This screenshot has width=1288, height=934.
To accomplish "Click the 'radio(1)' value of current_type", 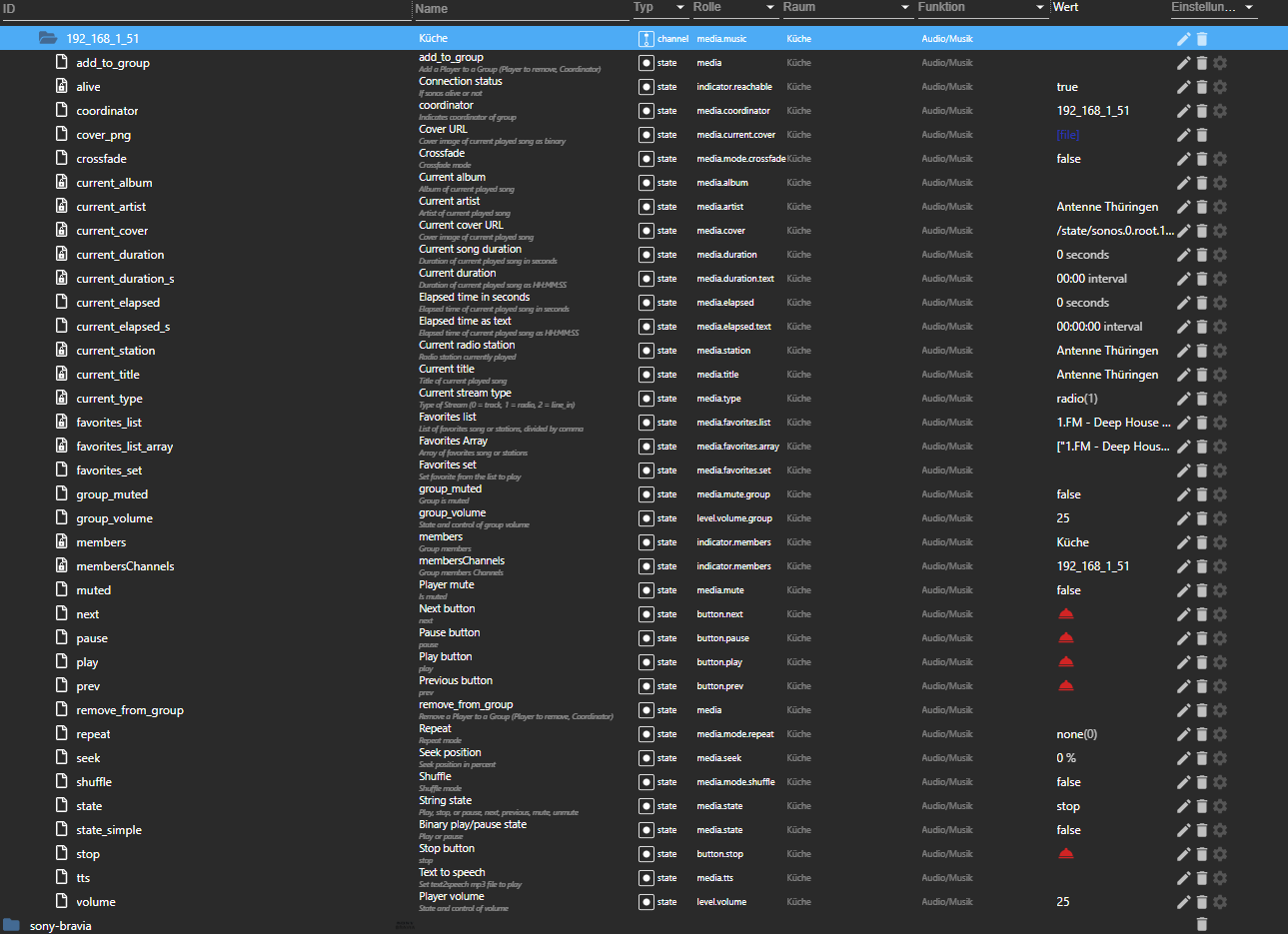I will [x=1076, y=399].
